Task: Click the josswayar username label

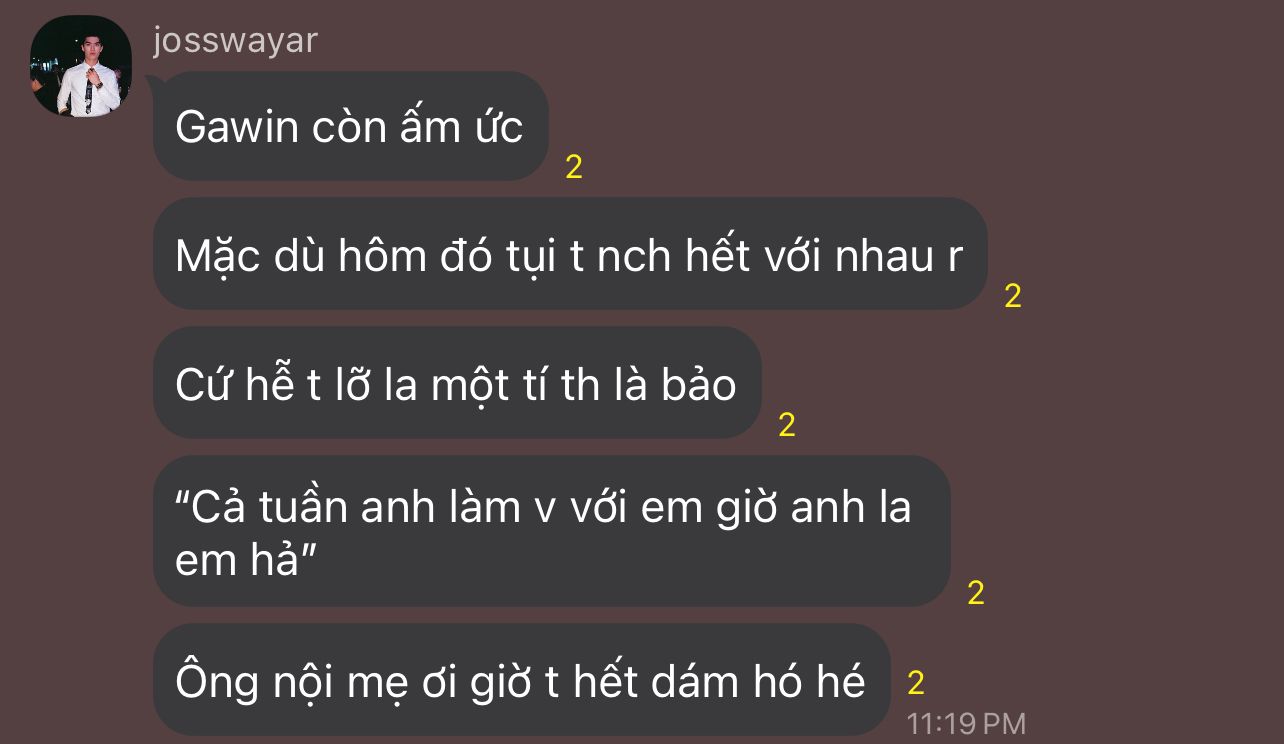Action: tap(235, 40)
